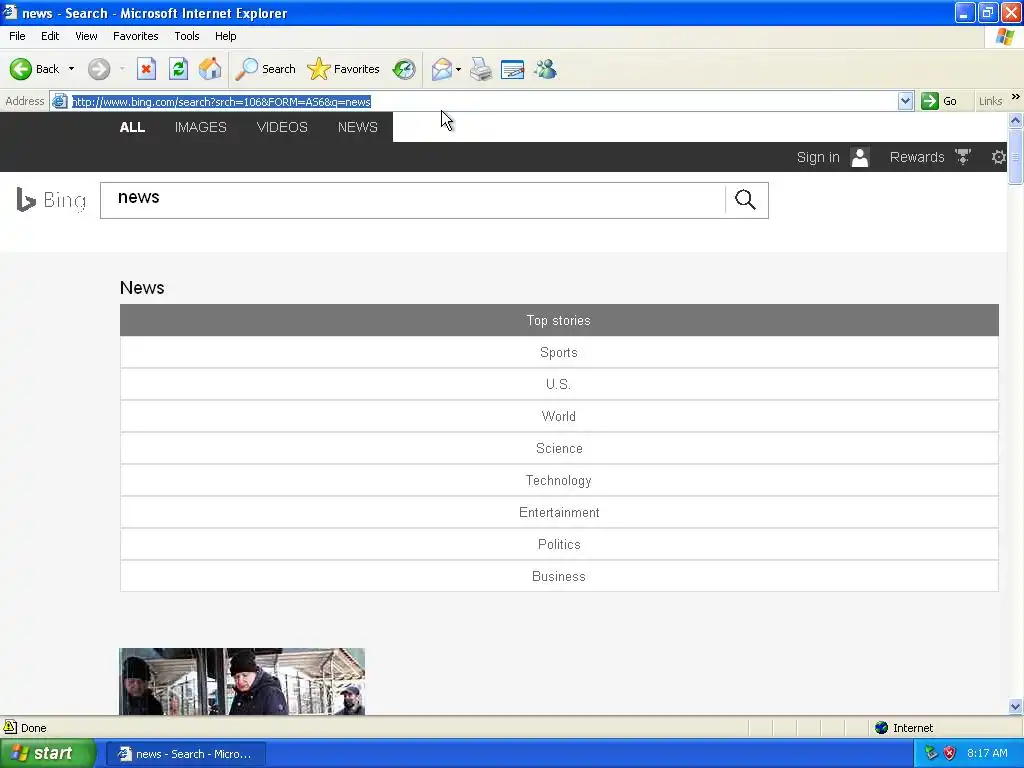Image resolution: width=1024 pixels, height=768 pixels.
Task: Click the page icon in address bar
Action: [x=59, y=101]
